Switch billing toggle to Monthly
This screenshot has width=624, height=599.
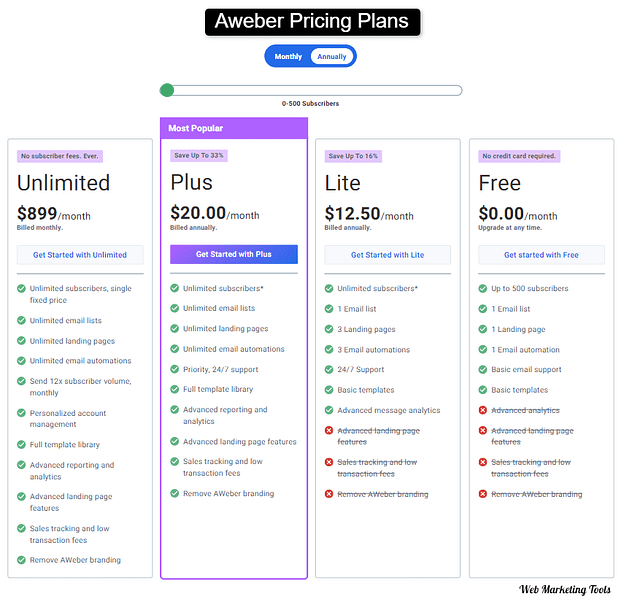click(288, 57)
